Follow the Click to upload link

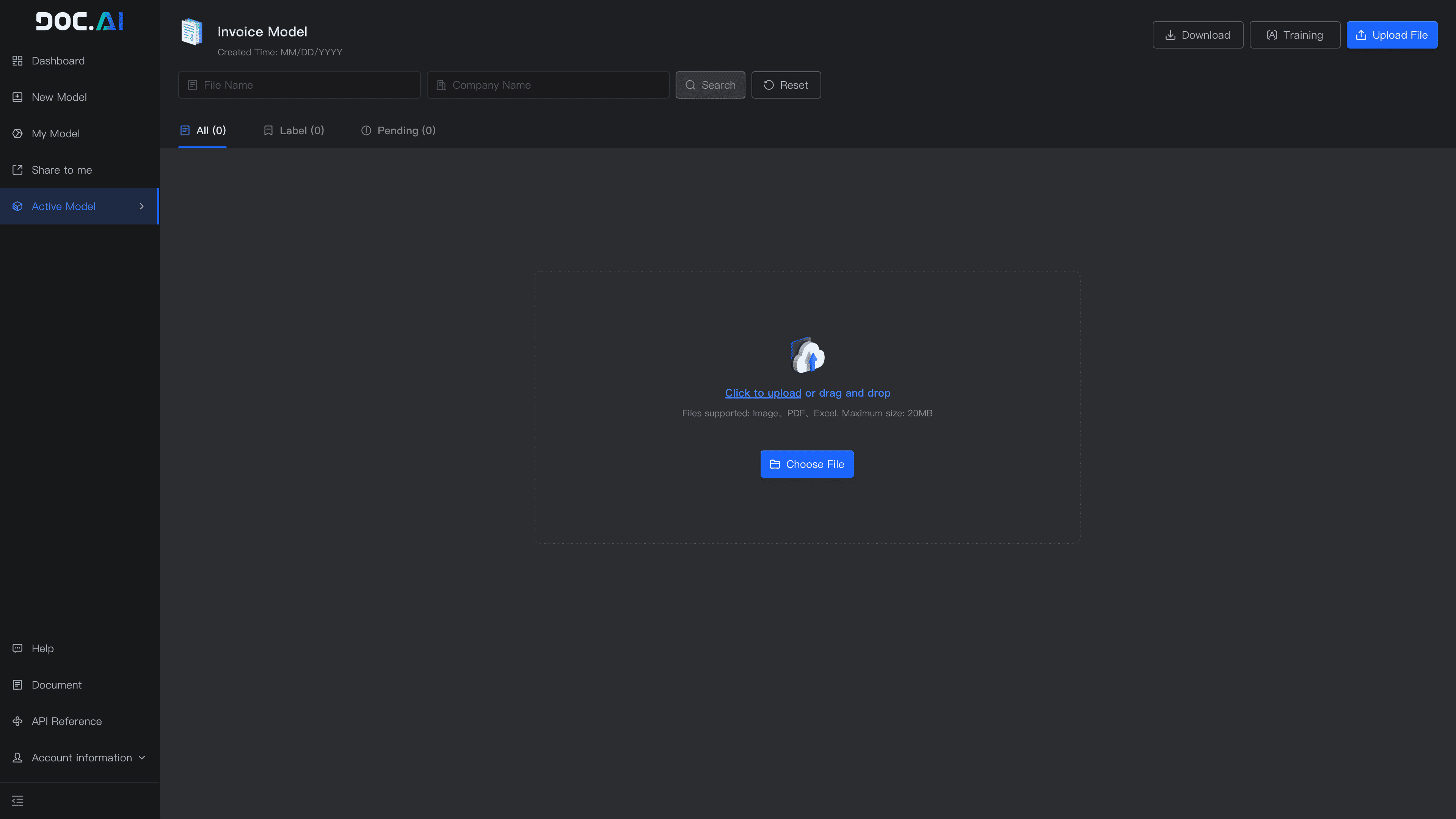(763, 393)
